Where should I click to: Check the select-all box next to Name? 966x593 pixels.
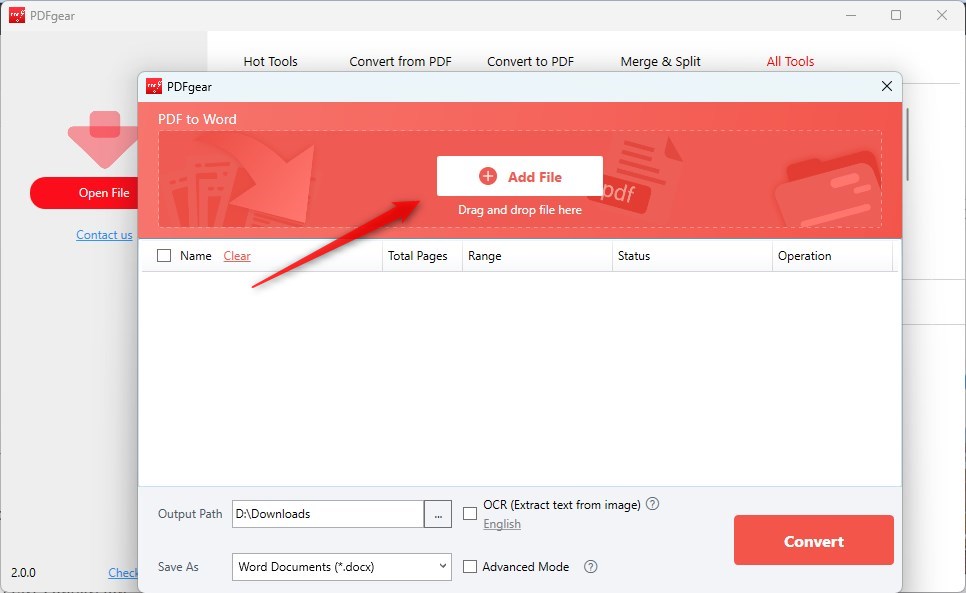coord(164,255)
